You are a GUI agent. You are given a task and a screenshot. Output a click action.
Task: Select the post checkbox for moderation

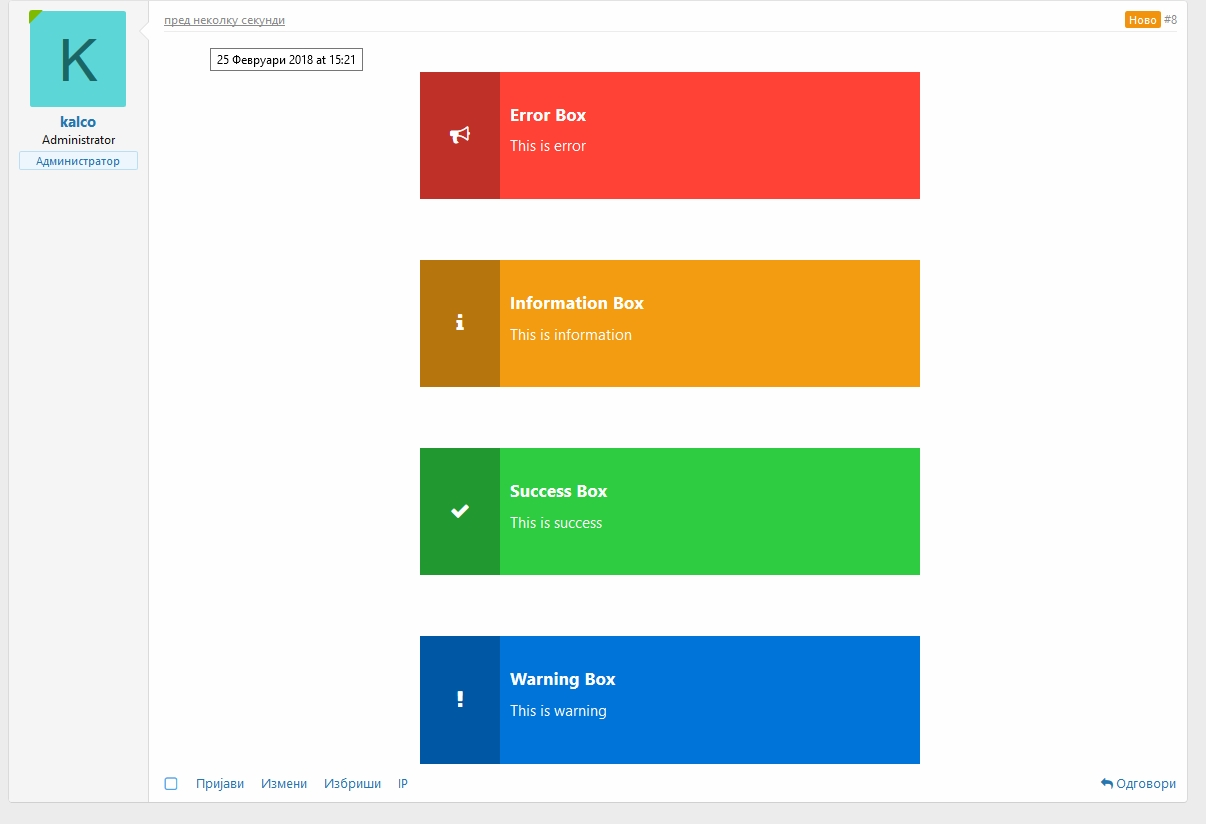click(171, 784)
